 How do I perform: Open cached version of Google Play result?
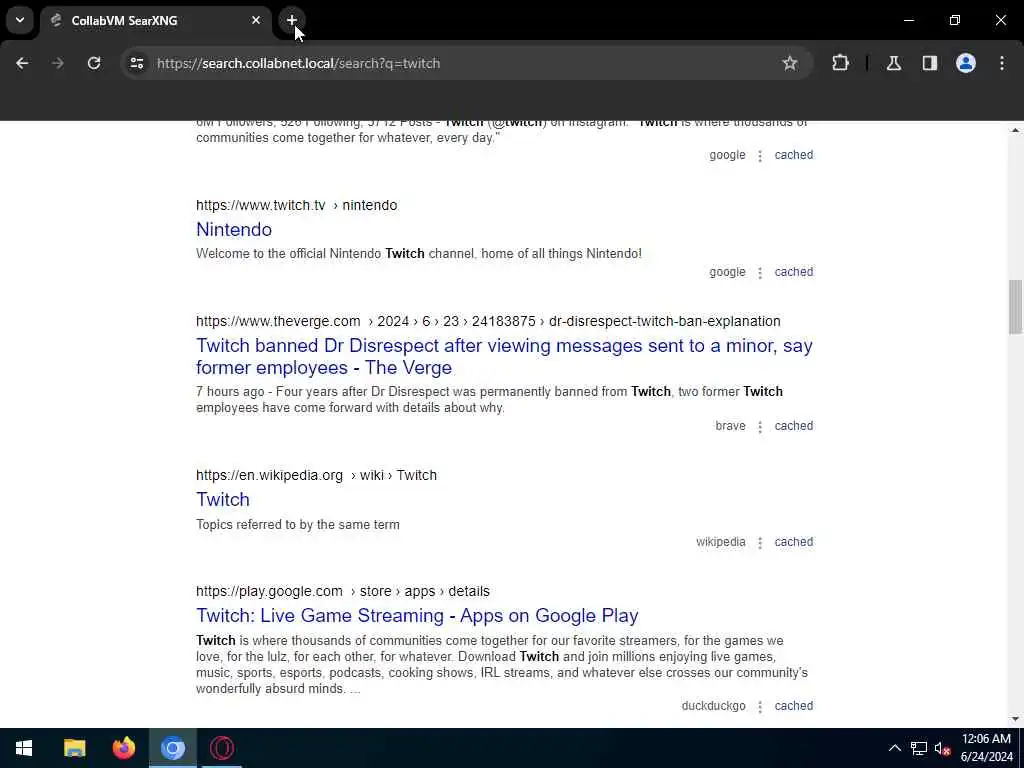793,706
